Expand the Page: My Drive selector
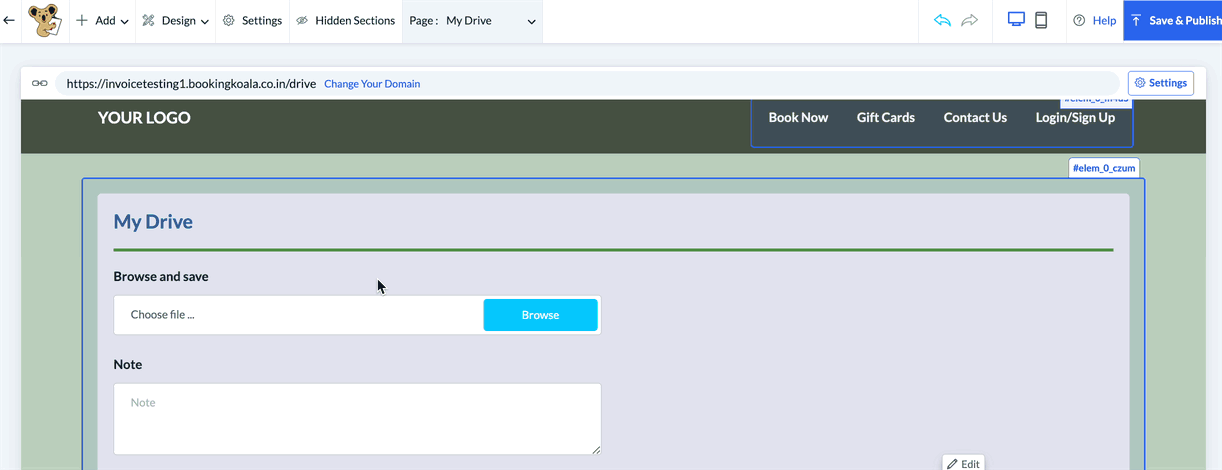Screen dimensions: 1222x470 pyautogui.click(x=473, y=20)
